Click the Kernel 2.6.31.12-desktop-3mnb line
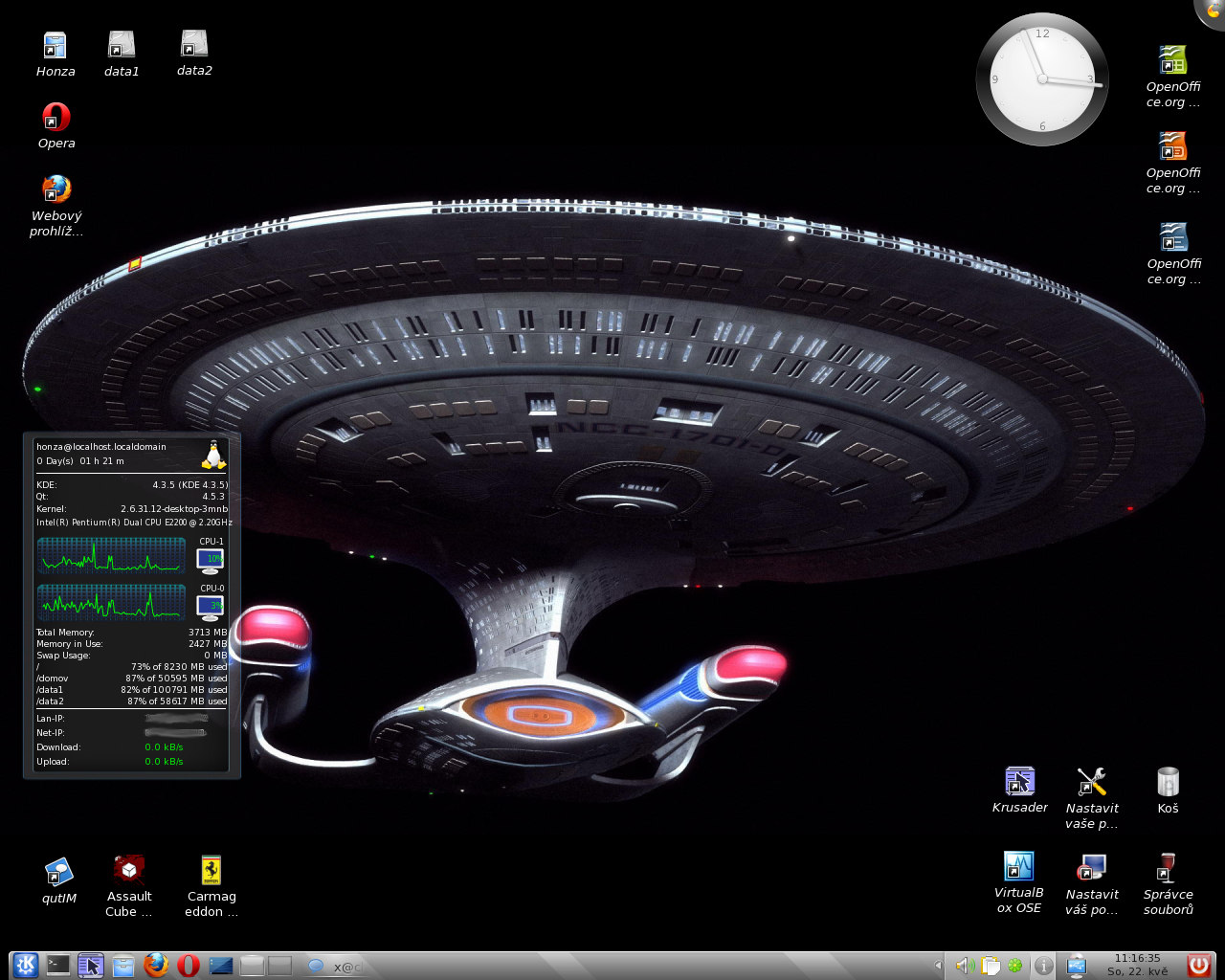The height and width of the screenshot is (980, 1225). coord(132,509)
